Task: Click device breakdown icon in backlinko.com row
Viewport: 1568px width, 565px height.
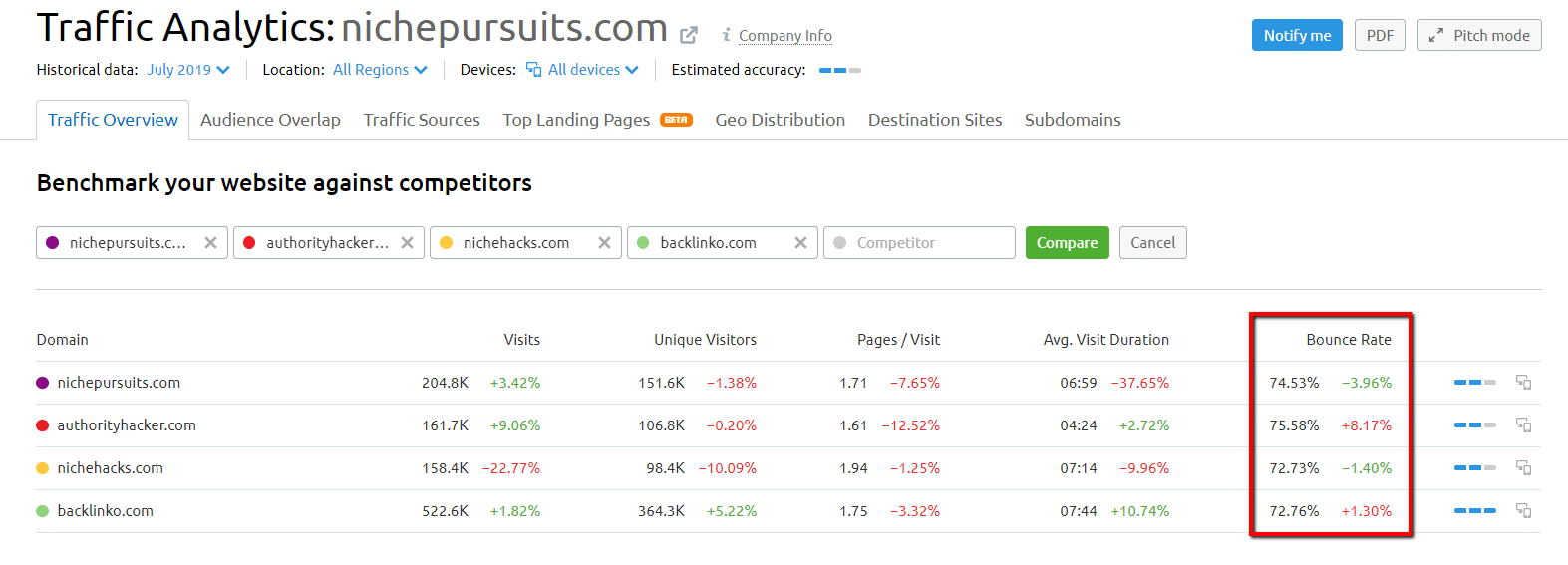Action: pyautogui.click(x=1523, y=510)
